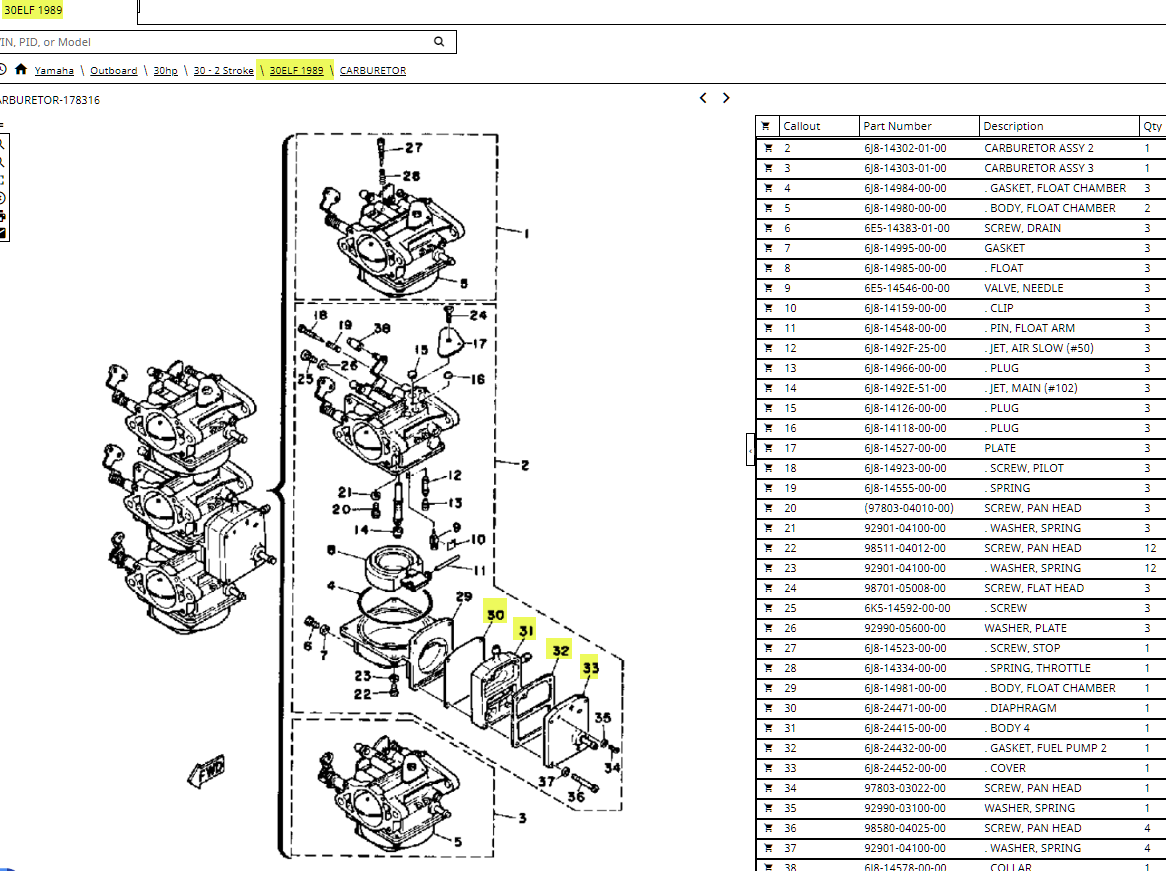
Task: Add WASHER, PLATE to cart
Action: click(x=767, y=628)
